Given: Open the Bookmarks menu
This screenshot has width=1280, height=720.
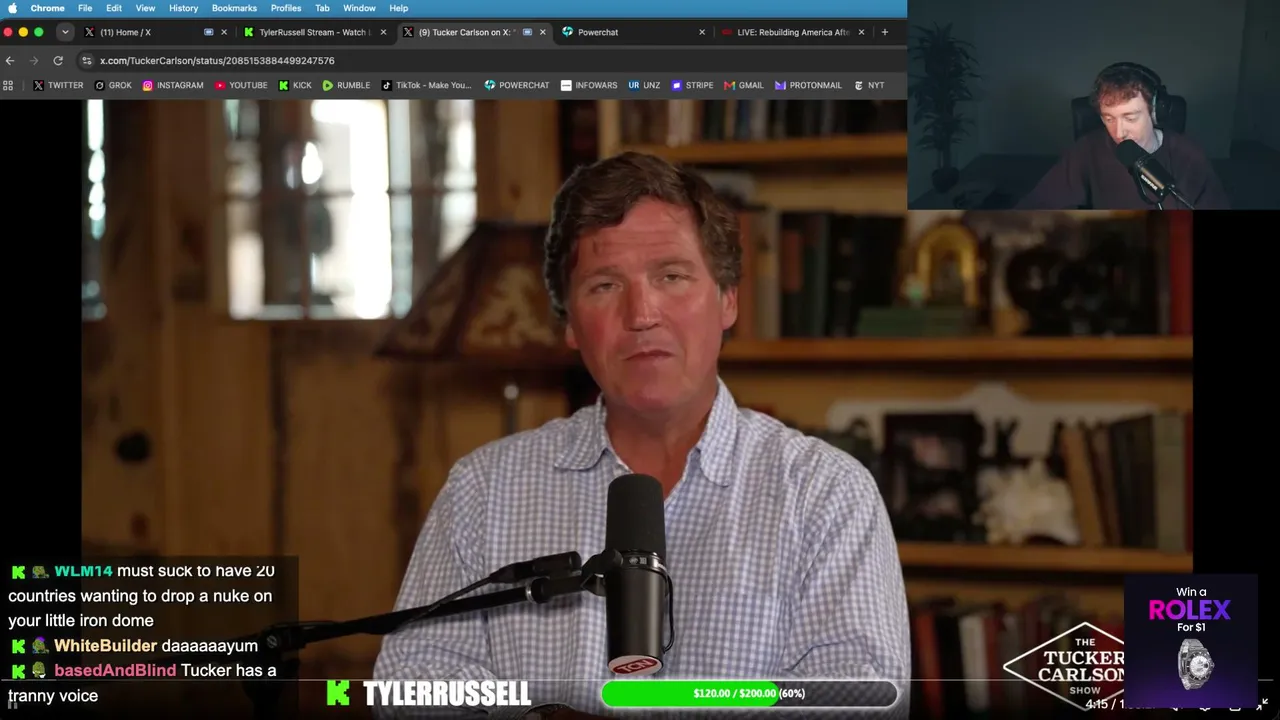Looking at the screenshot, I should 234,8.
